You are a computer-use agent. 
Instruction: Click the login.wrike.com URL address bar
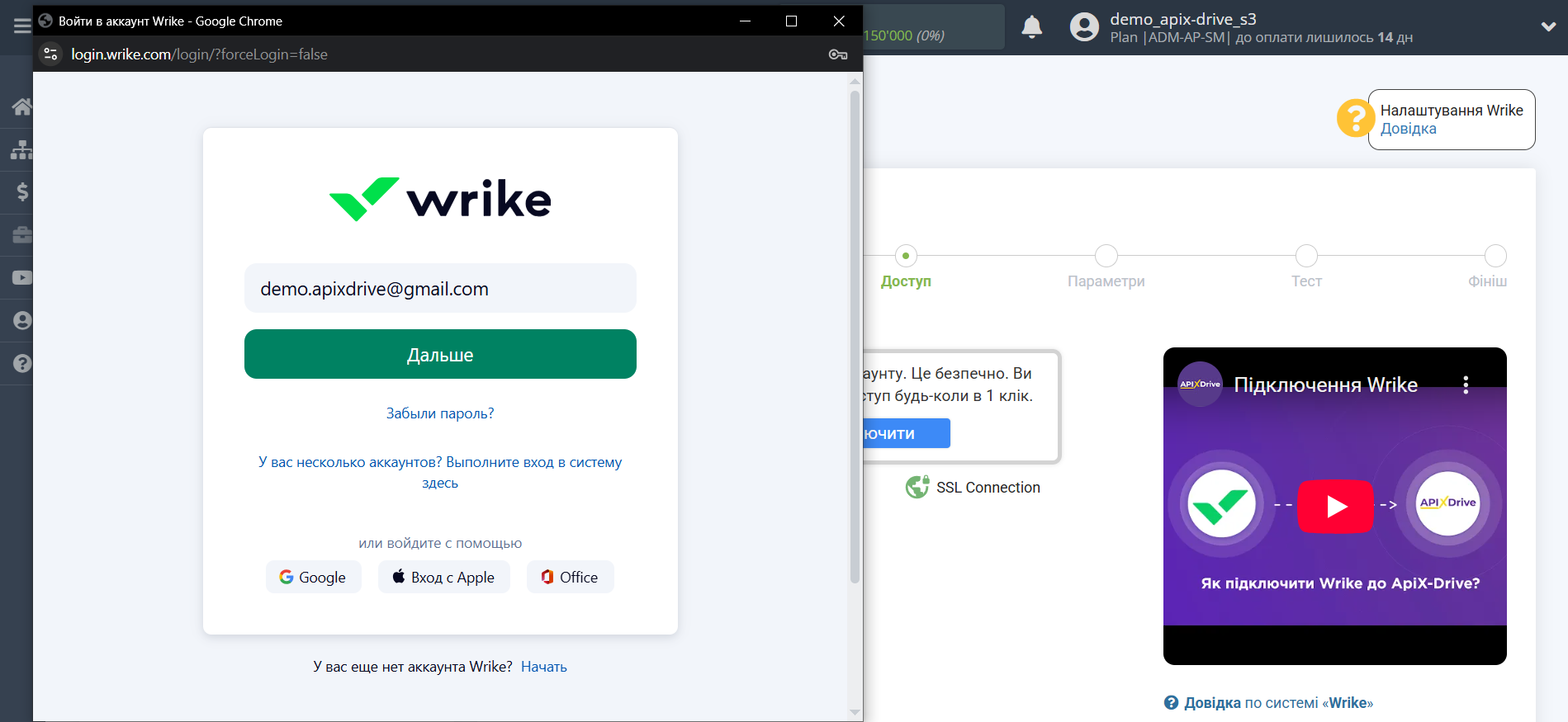tap(199, 54)
